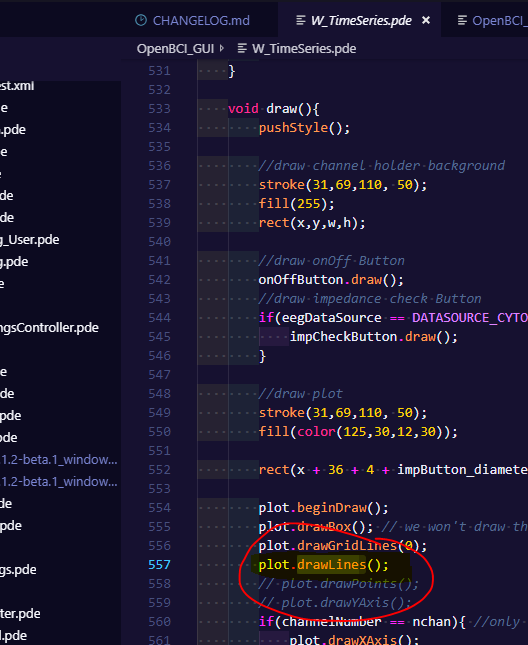The image size is (528, 645).
Task: Click commented '// plot.drawYAxis();' line
Action: pyautogui.click(x=335, y=603)
